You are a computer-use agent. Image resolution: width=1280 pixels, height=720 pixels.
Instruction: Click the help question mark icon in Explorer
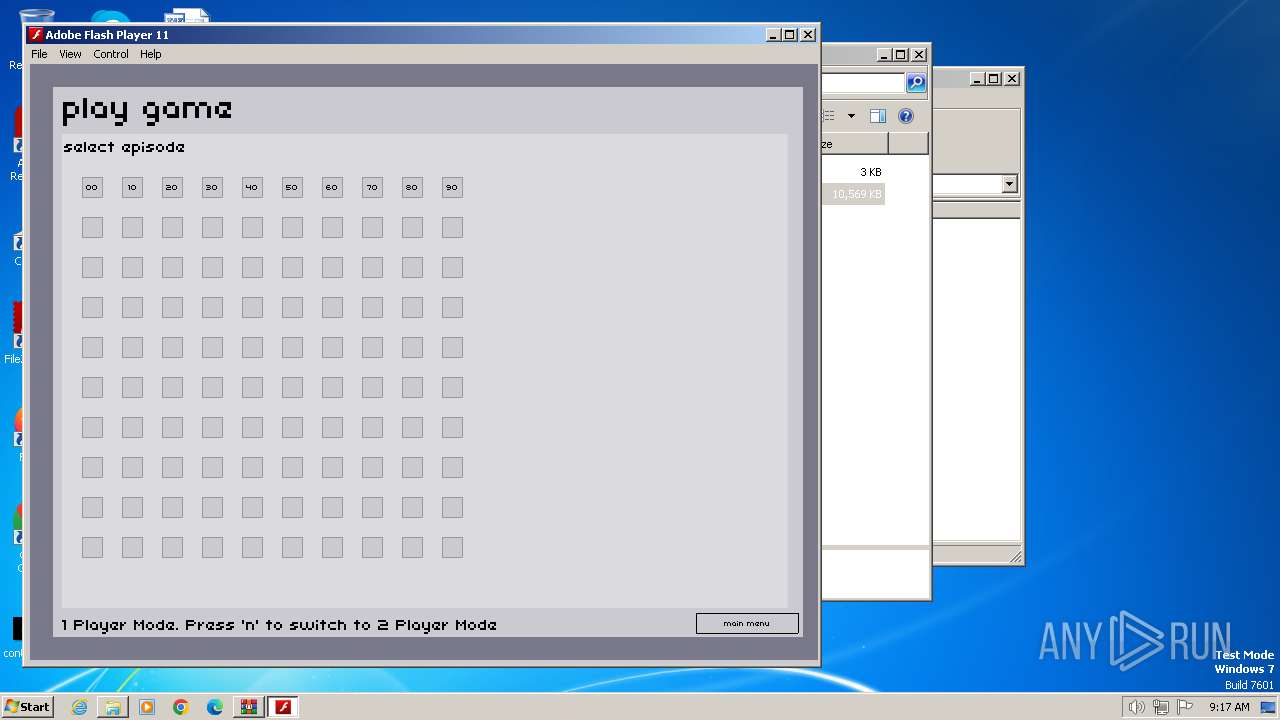[x=905, y=116]
